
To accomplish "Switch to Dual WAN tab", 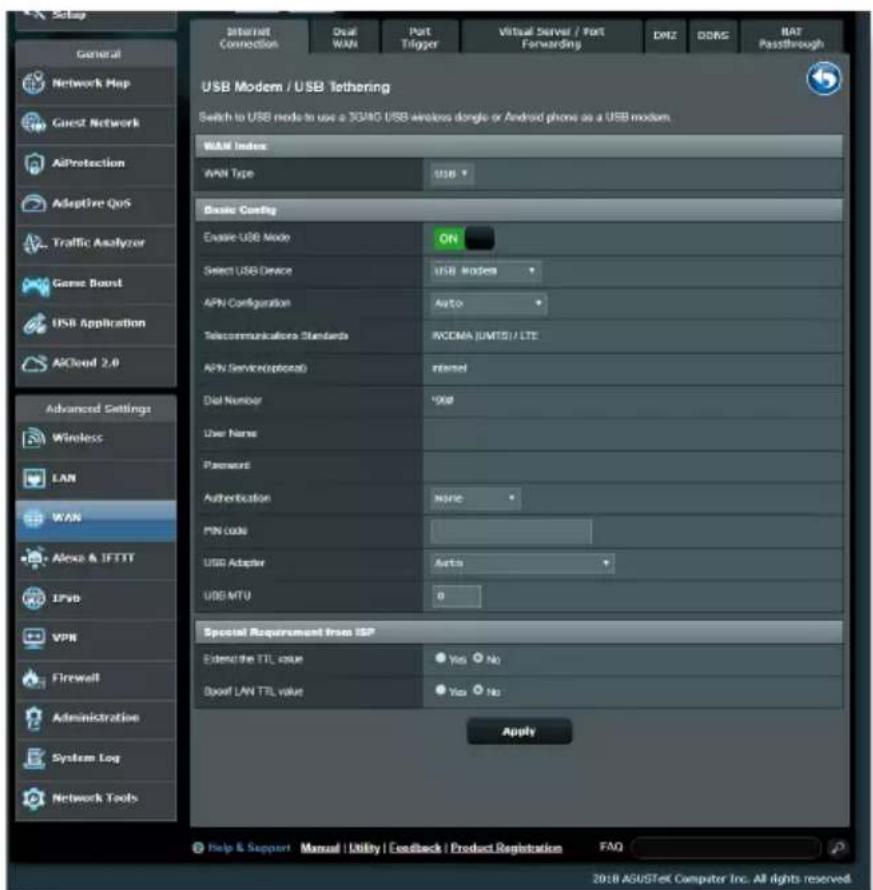I will (345, 37).
